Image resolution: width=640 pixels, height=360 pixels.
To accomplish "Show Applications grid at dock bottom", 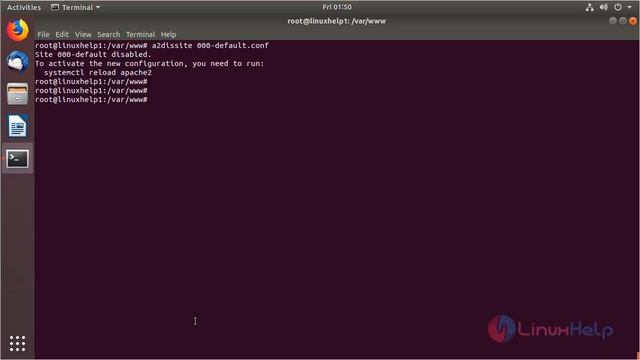I will click(x=18, y=343).
